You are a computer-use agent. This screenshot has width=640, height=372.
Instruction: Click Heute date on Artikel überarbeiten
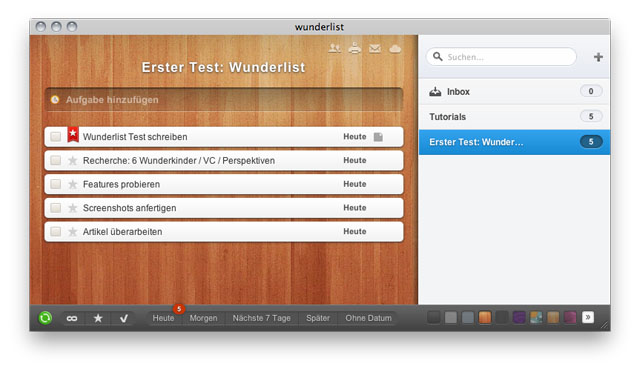tap(355, 232)
